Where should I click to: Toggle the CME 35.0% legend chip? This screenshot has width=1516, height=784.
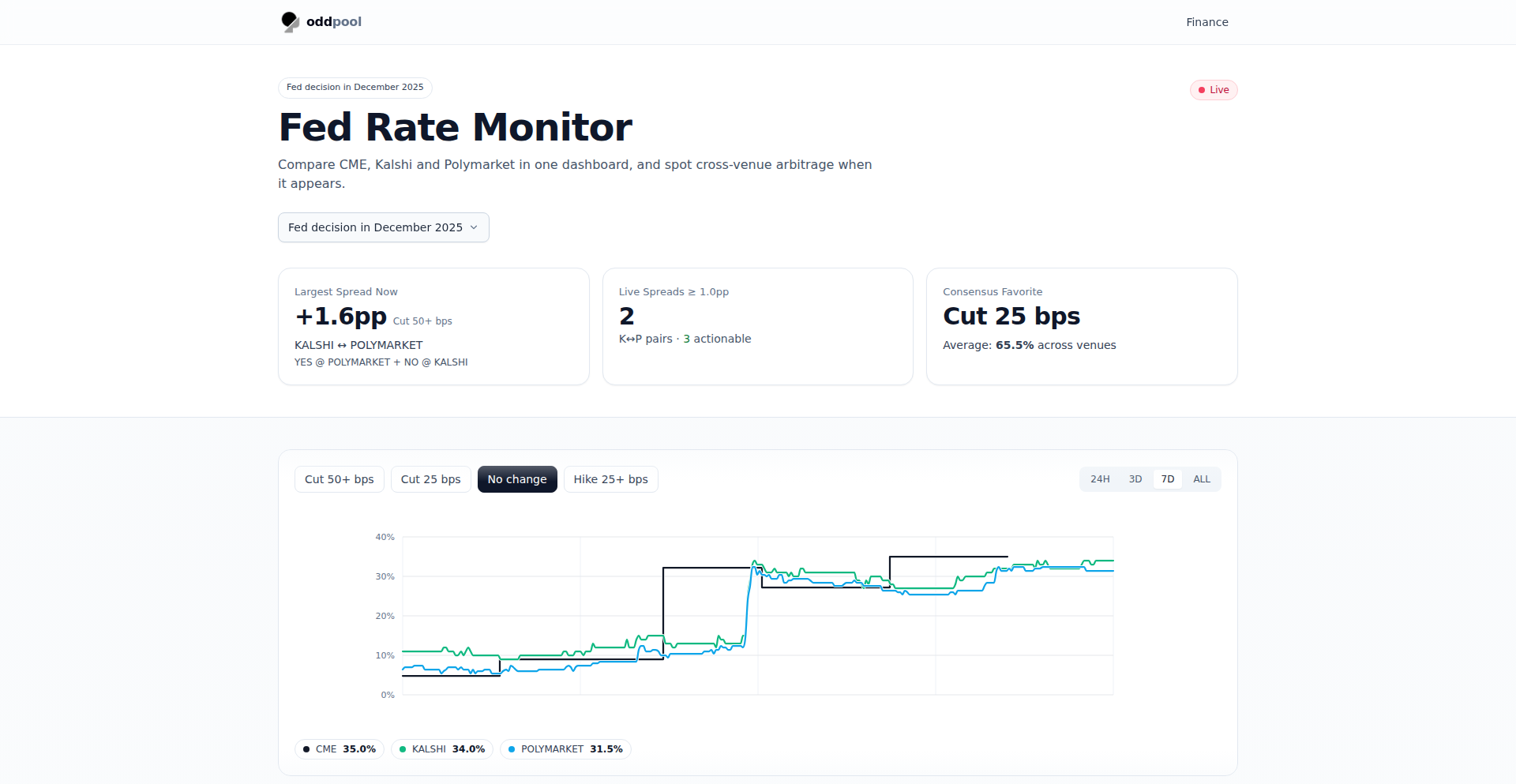click(x=340, y=749)
